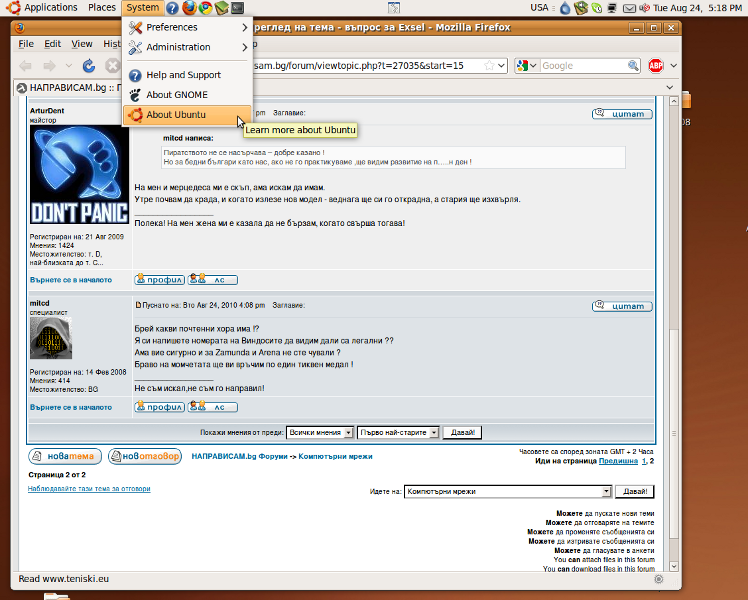Open the Adblock Plus dropdown arrow
Screen dimensions: 748x600
(x=674, y=66)
